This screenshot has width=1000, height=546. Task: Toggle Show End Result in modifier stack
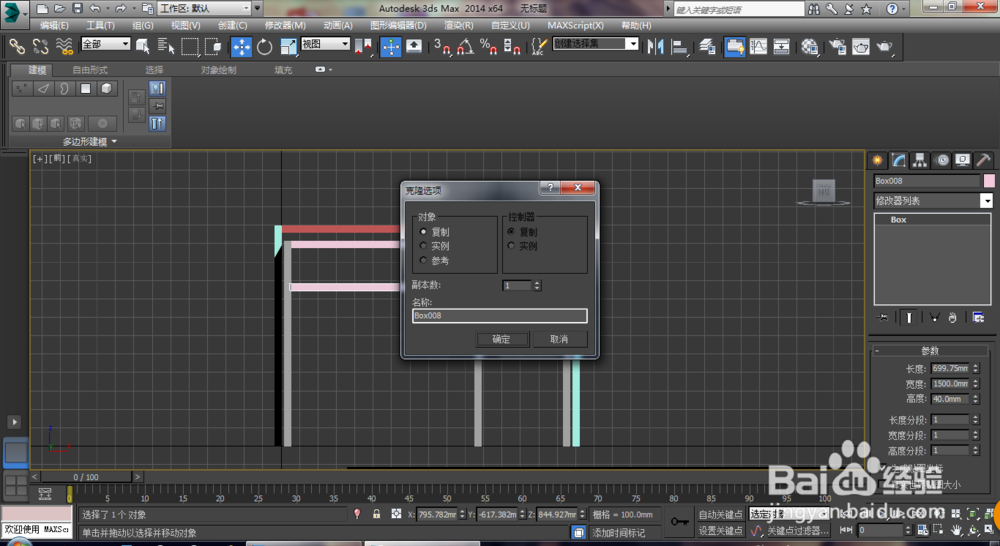(909, 318)
